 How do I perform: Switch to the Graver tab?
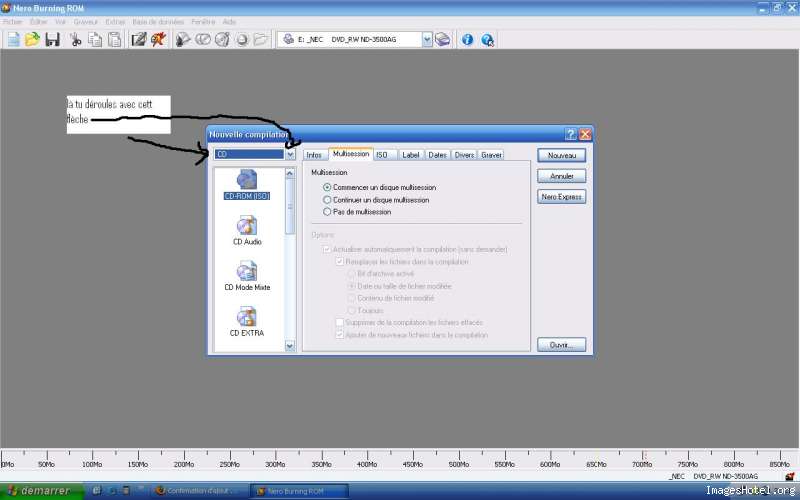pyautogui.click(x=491, y=155)
